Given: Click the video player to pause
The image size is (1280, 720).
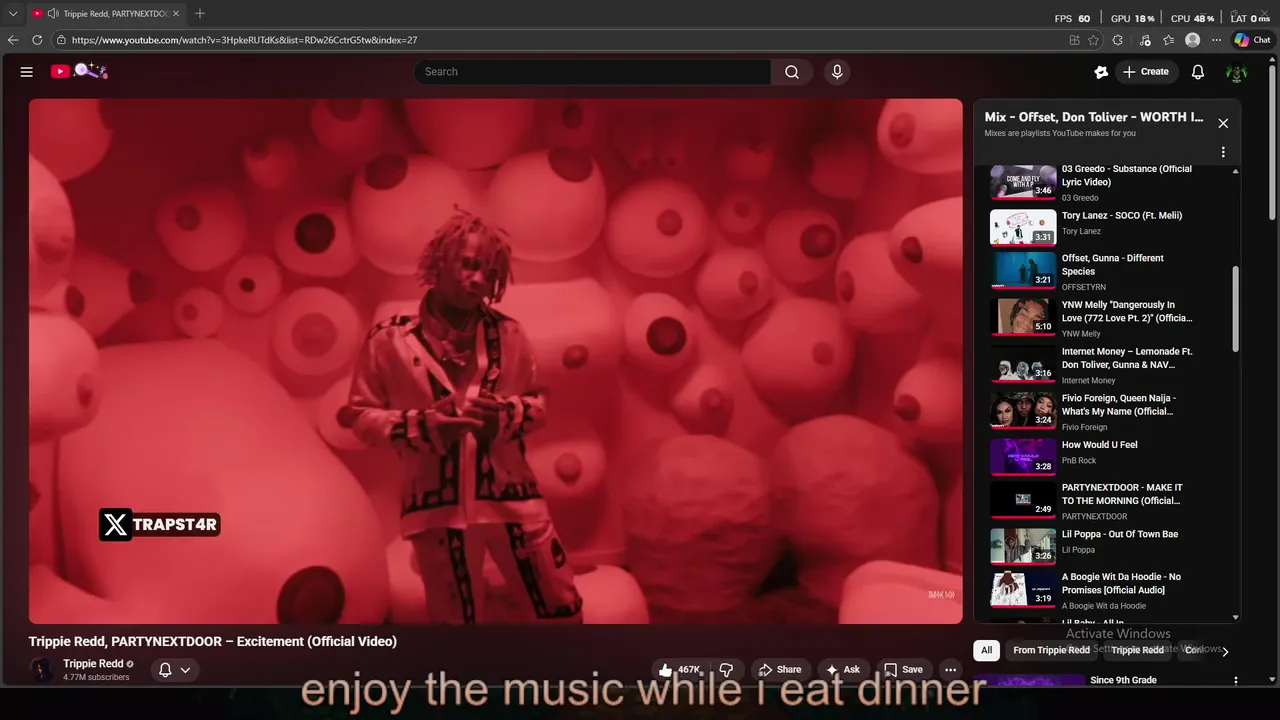Looking at the screenshot, I should click(495, 361).
